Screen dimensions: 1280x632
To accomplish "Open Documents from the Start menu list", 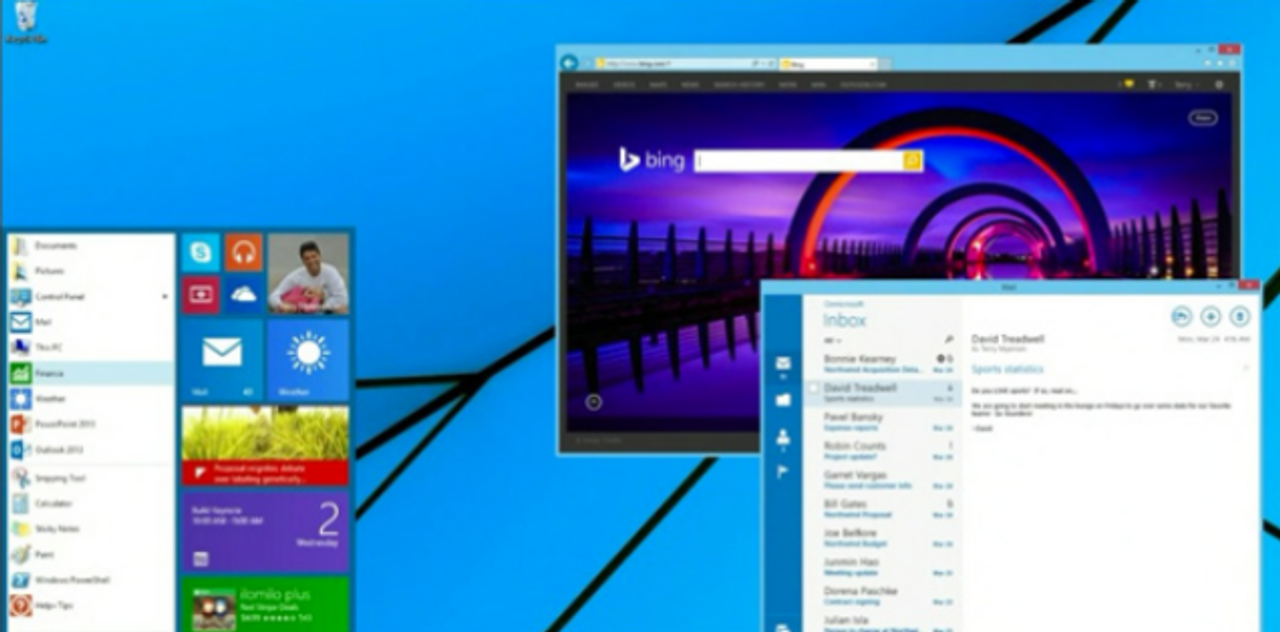I will [x=91, y=245].
